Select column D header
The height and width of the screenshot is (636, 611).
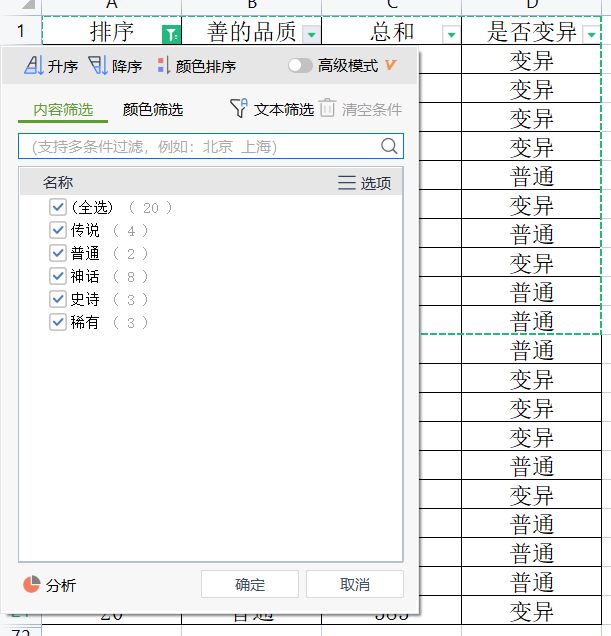pos(532,5)
